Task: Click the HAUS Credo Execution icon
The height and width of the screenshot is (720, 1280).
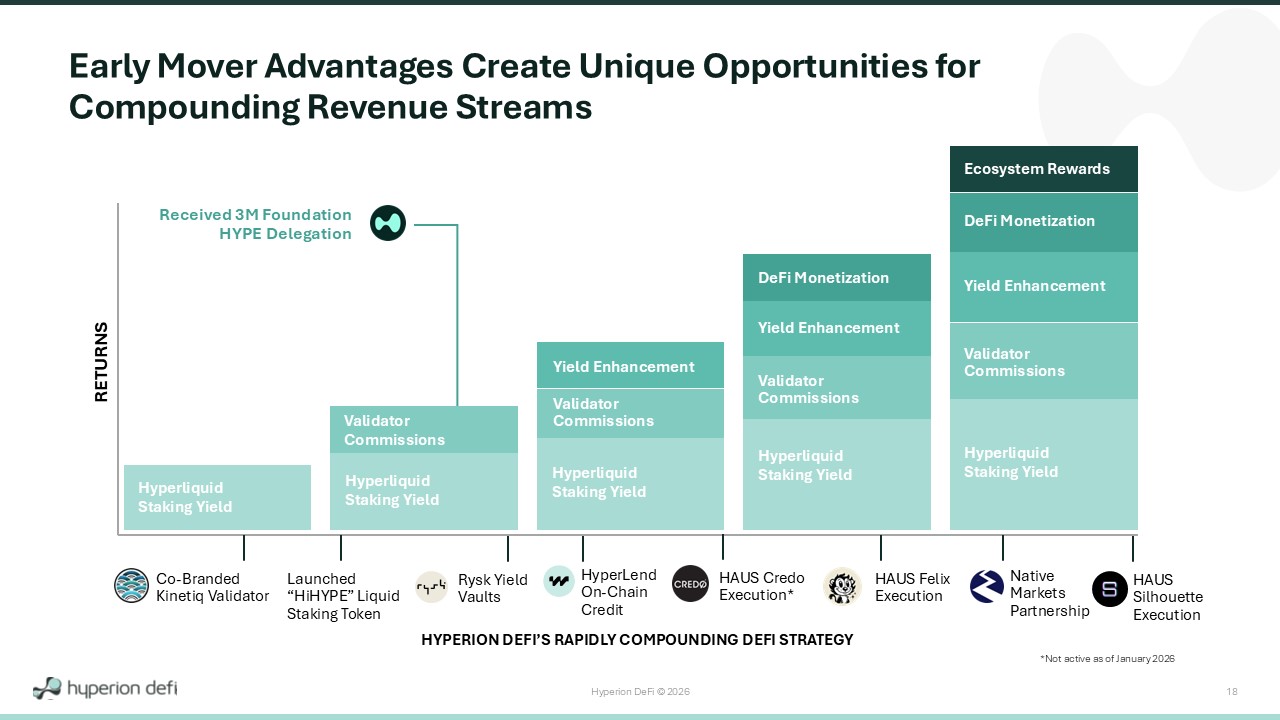Action: (x=690, y=584)
